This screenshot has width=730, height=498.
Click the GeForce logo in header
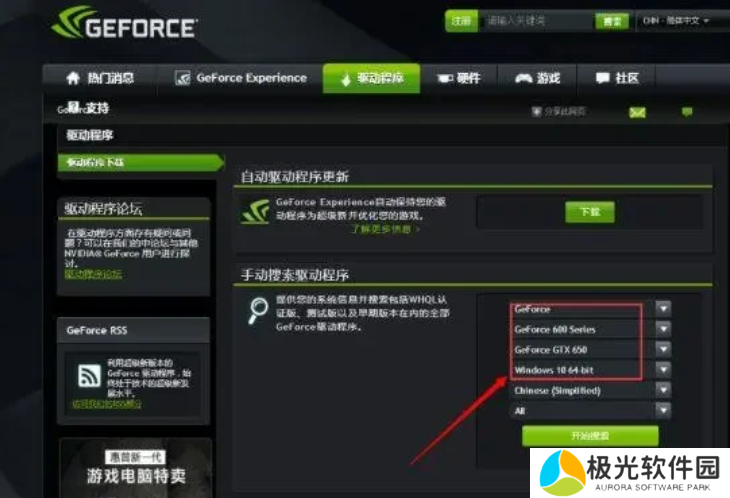click(124, 23)
